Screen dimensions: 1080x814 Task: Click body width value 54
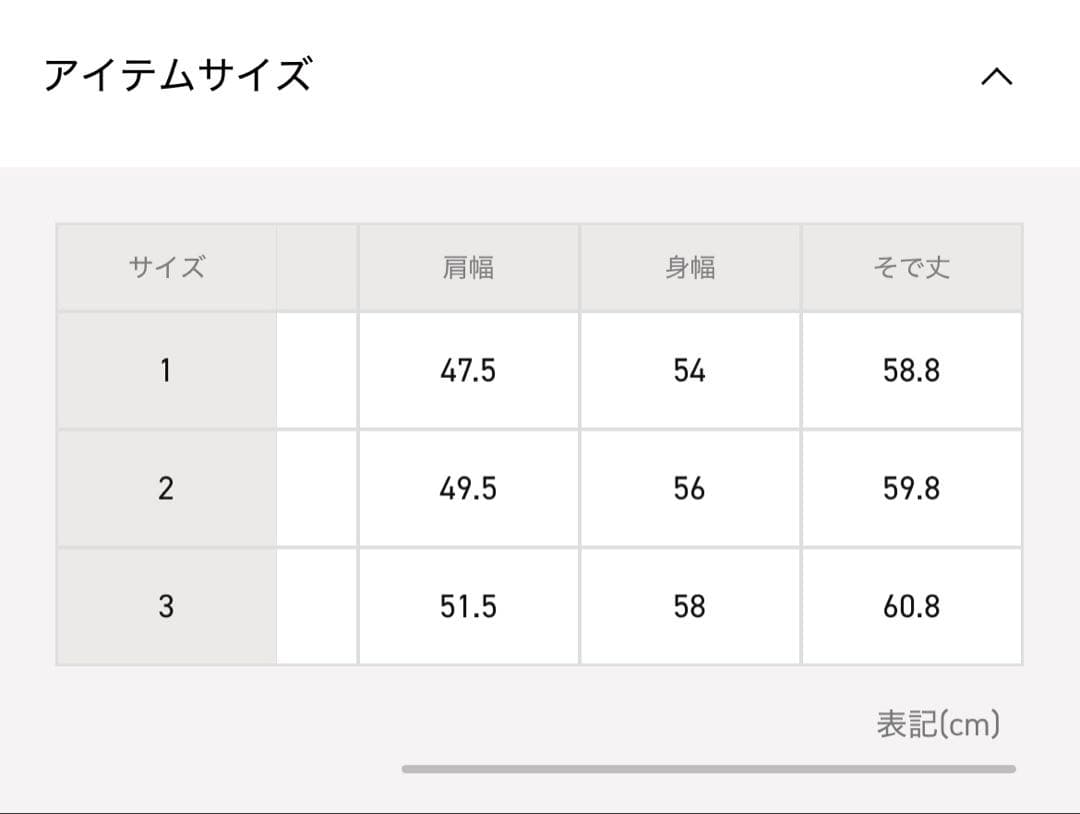click(x=690, y=371)
